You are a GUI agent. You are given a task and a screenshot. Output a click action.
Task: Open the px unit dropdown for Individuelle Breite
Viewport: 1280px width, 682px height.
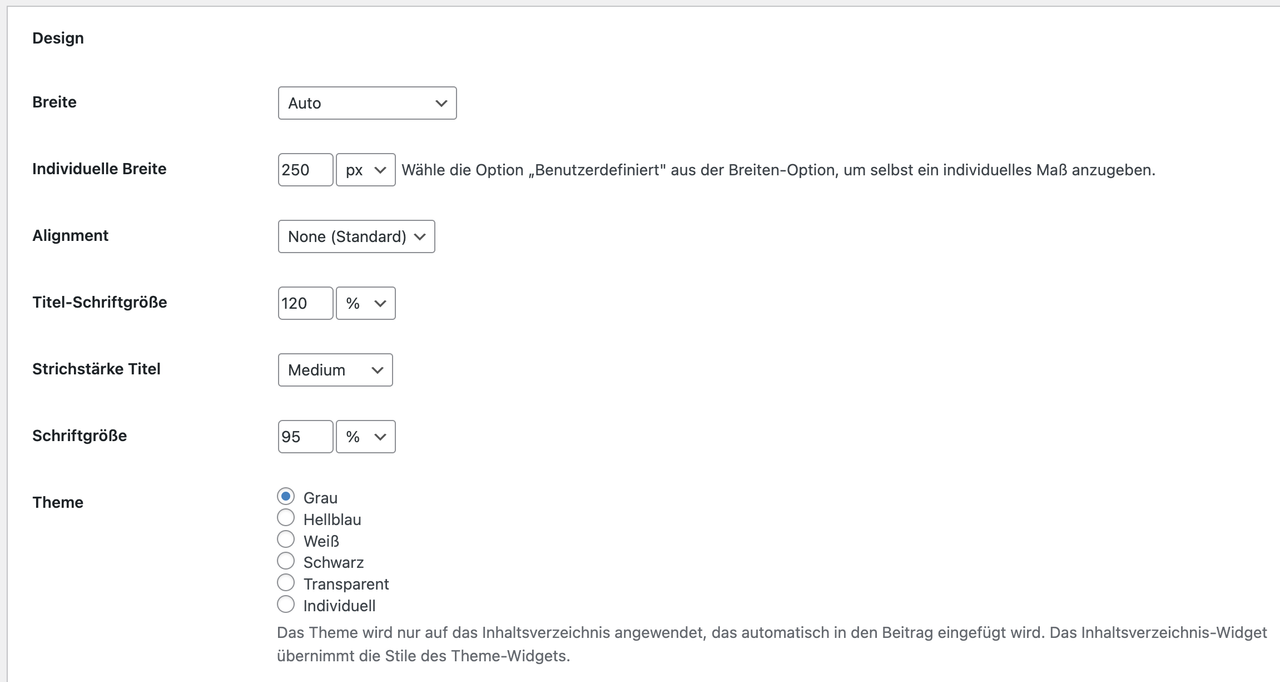366,170
